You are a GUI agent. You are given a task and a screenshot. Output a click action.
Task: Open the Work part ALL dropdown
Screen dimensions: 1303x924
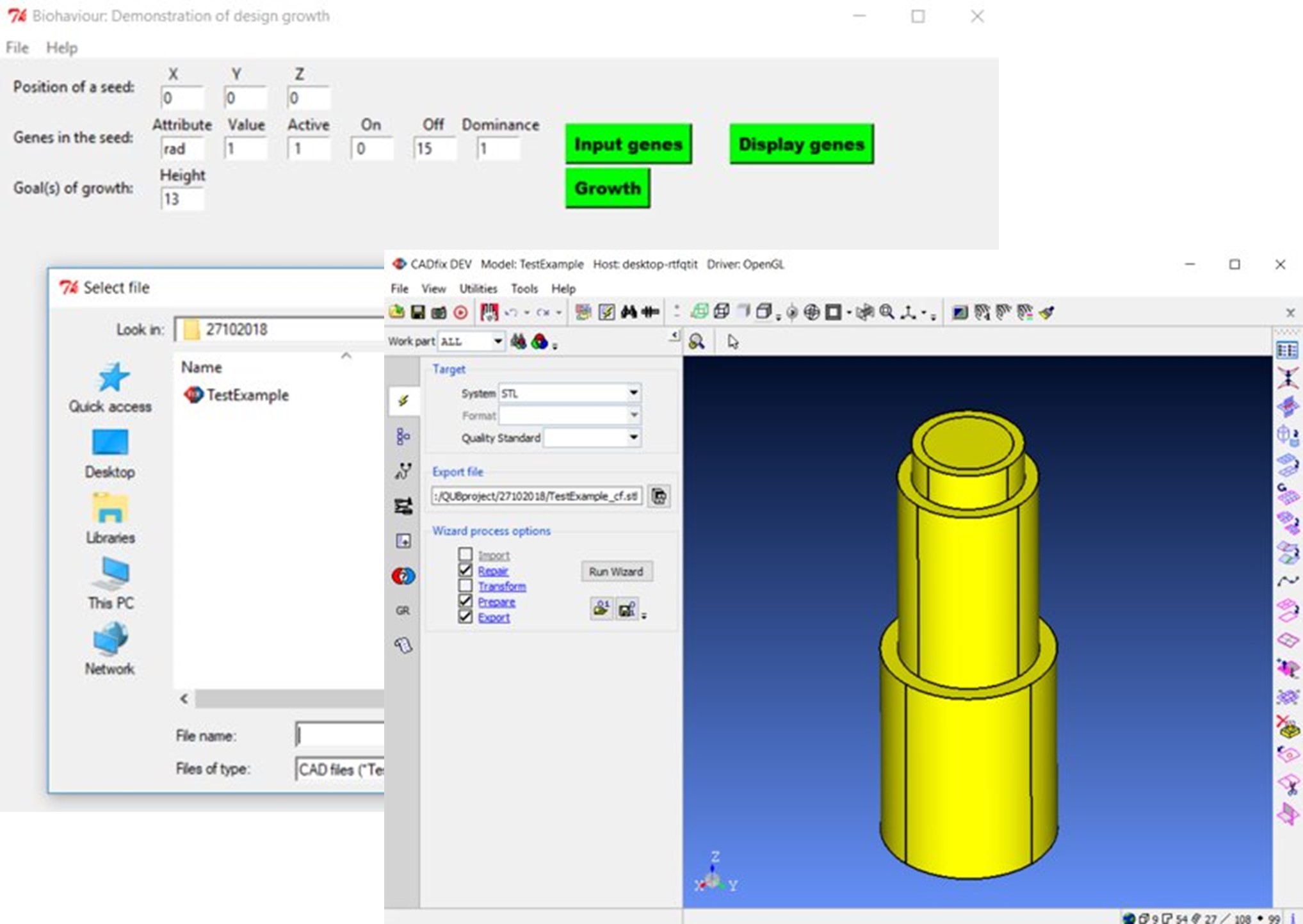pyautogui.click(x=497, y=341)
